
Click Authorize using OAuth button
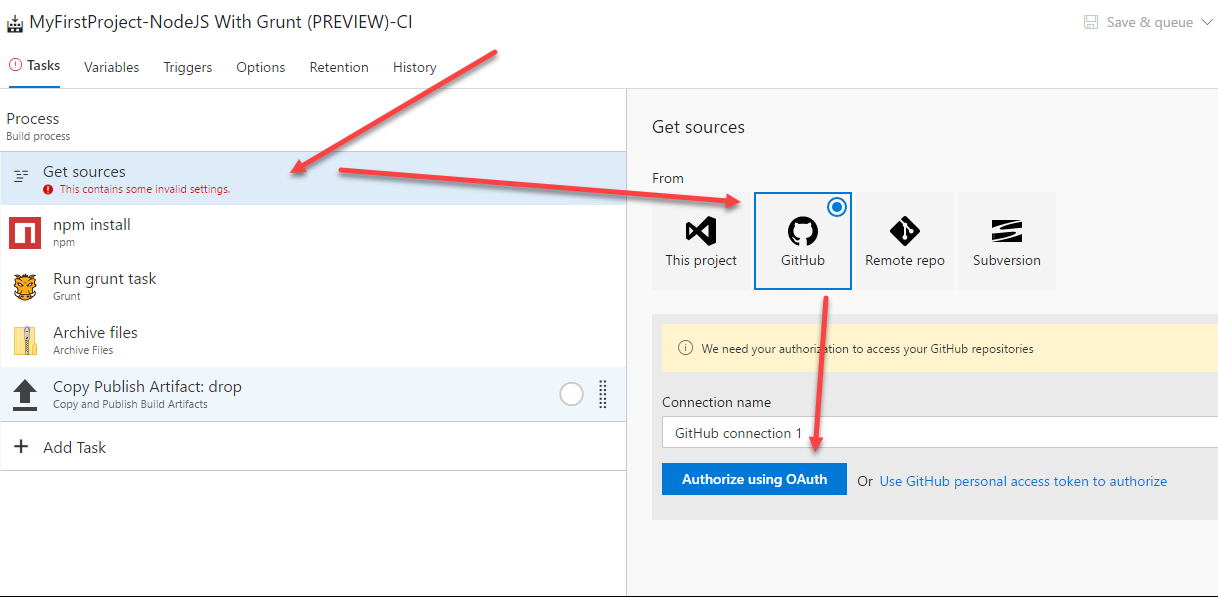[x=754, y=479]
